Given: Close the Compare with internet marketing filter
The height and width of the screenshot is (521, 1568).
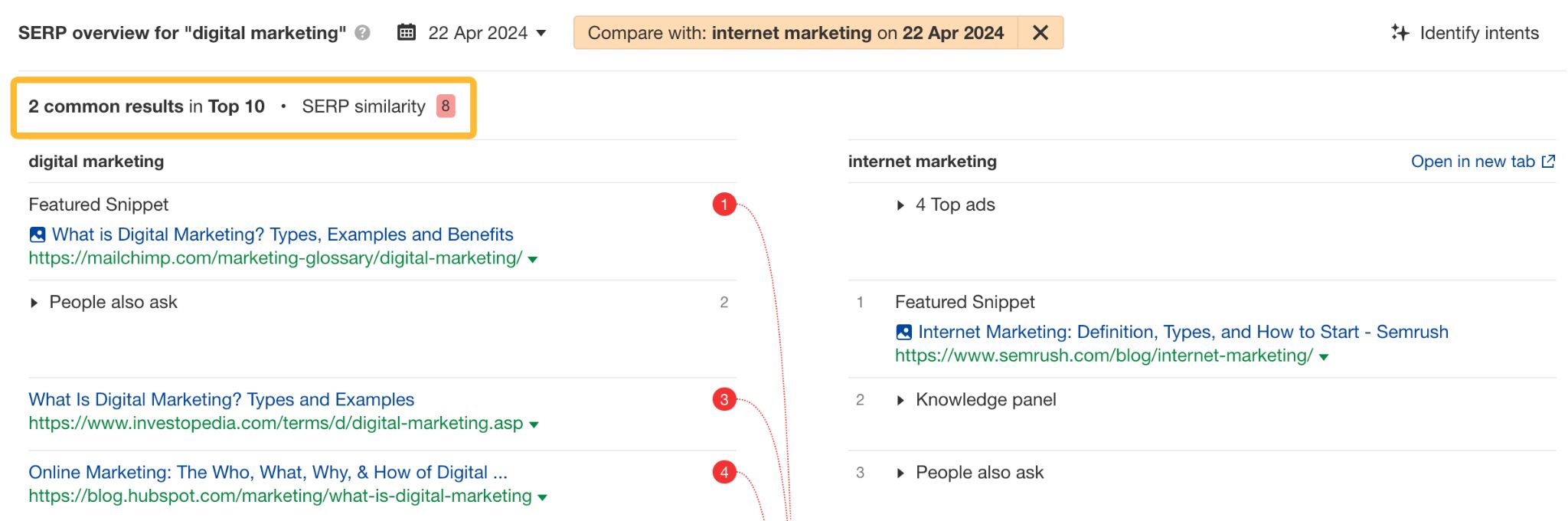Looking at the screenshot, I should 1040,33.
